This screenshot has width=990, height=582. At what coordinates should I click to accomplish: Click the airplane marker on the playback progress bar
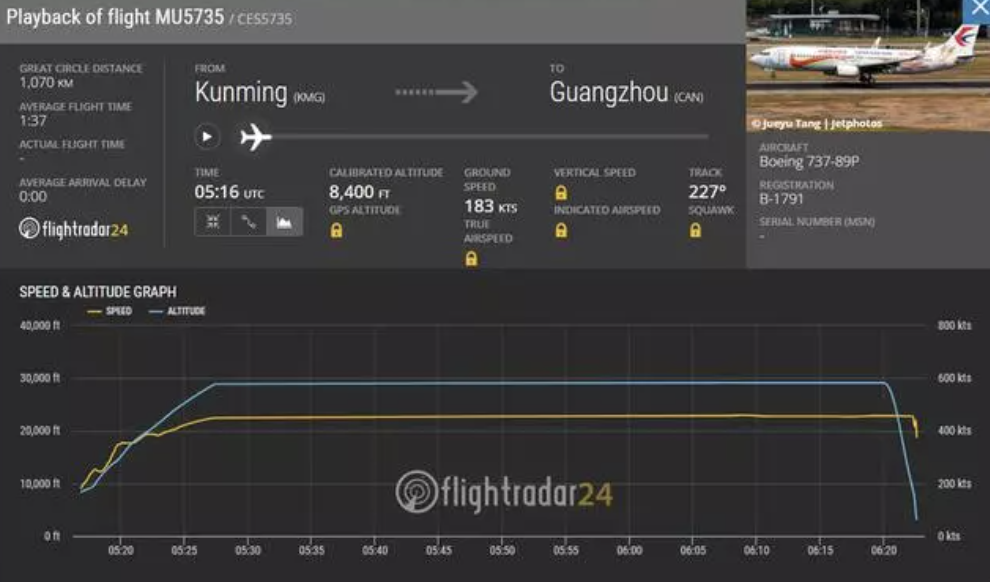pos(256,136)
